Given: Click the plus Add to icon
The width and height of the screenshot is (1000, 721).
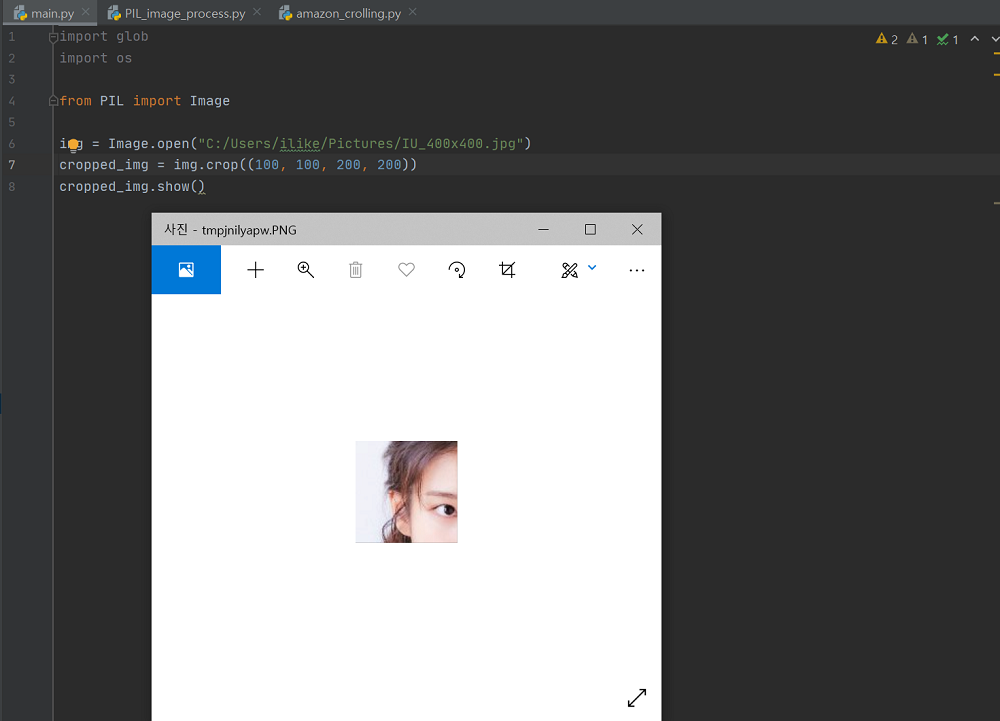Looking at the screenshot, I should 256,270.
